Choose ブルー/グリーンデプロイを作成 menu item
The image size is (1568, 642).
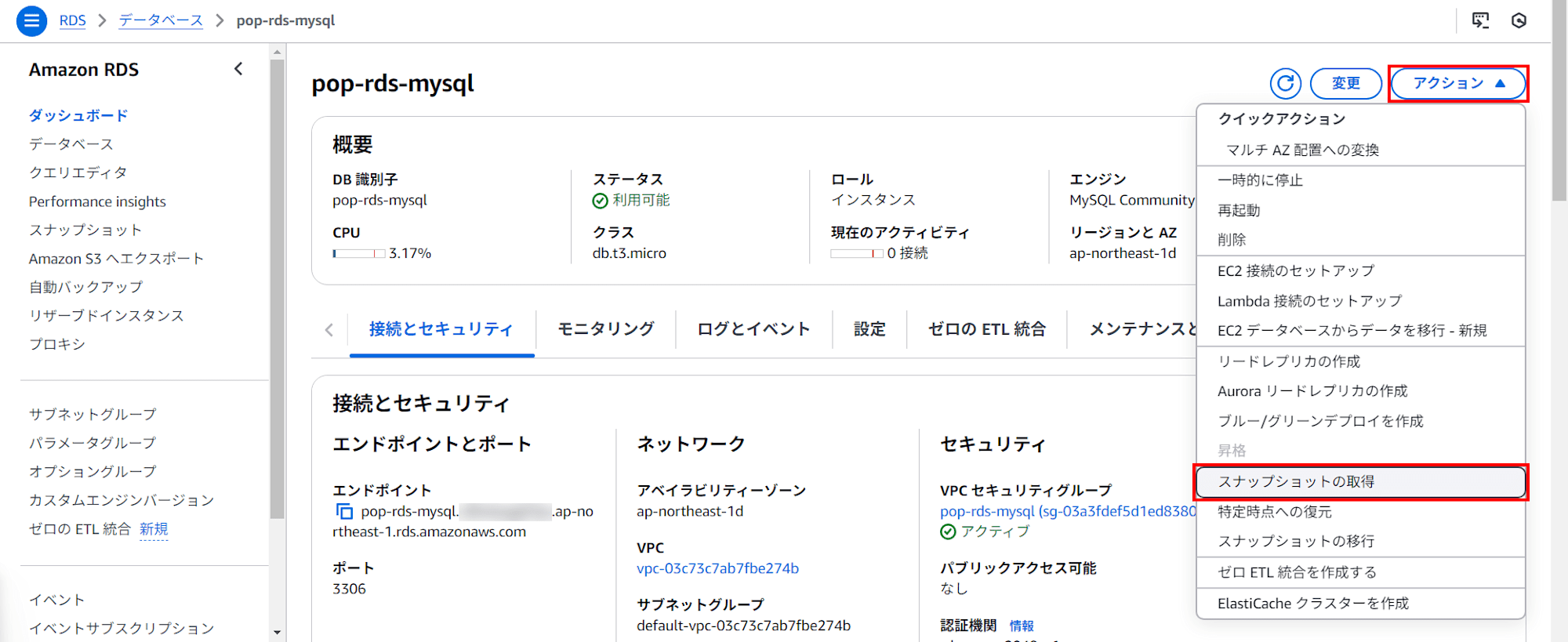click(x=1361, y=421)
